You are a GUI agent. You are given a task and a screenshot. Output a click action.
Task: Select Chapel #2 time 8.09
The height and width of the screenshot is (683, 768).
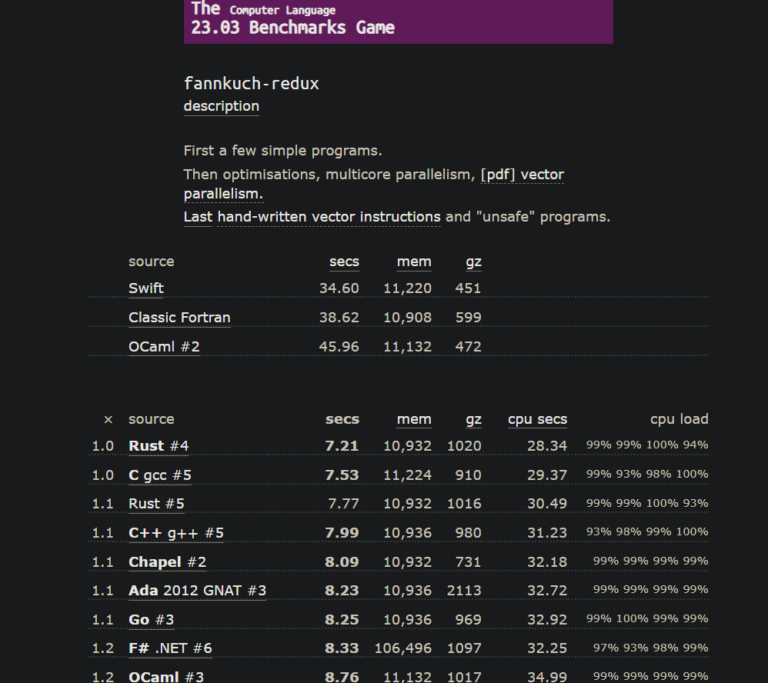342,562
